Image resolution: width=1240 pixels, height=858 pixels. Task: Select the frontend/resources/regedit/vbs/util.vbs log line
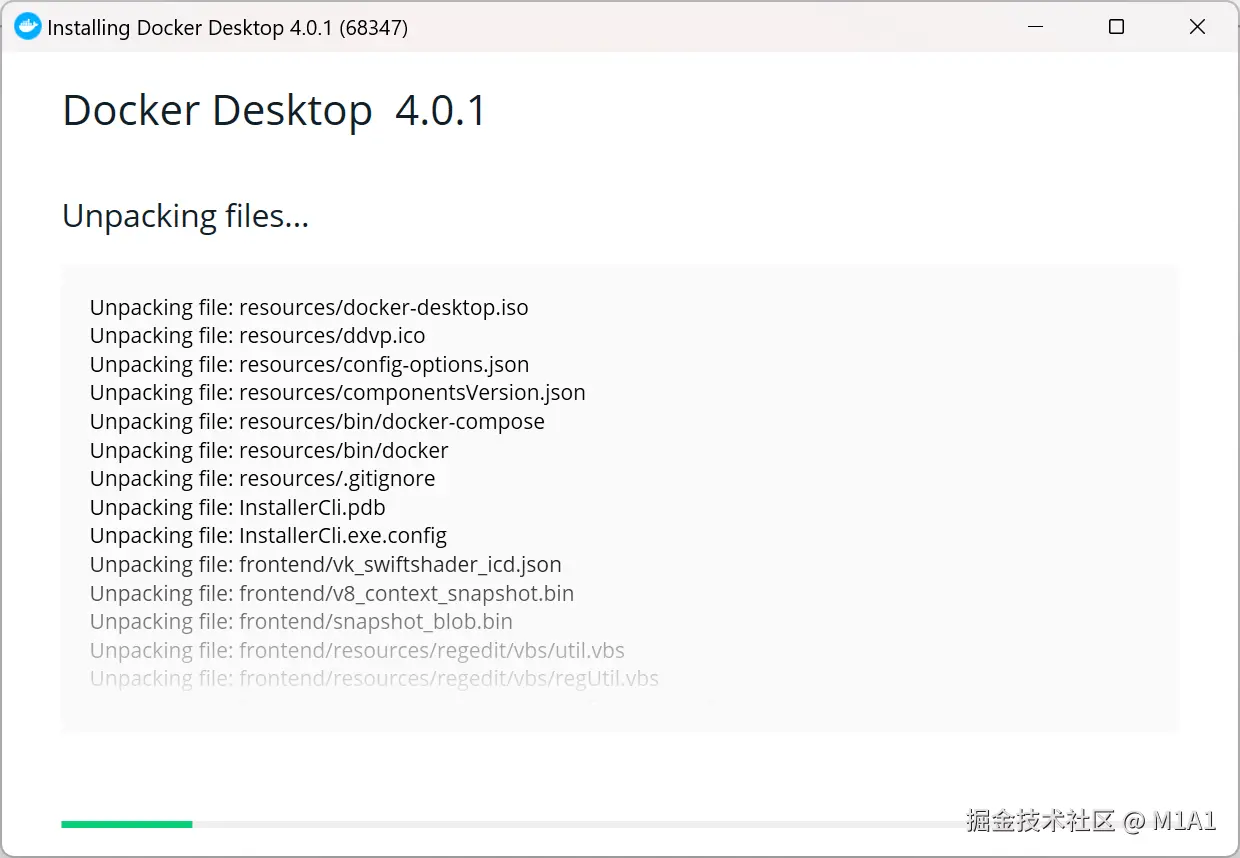pyautogui.click(x=357, y=651)
